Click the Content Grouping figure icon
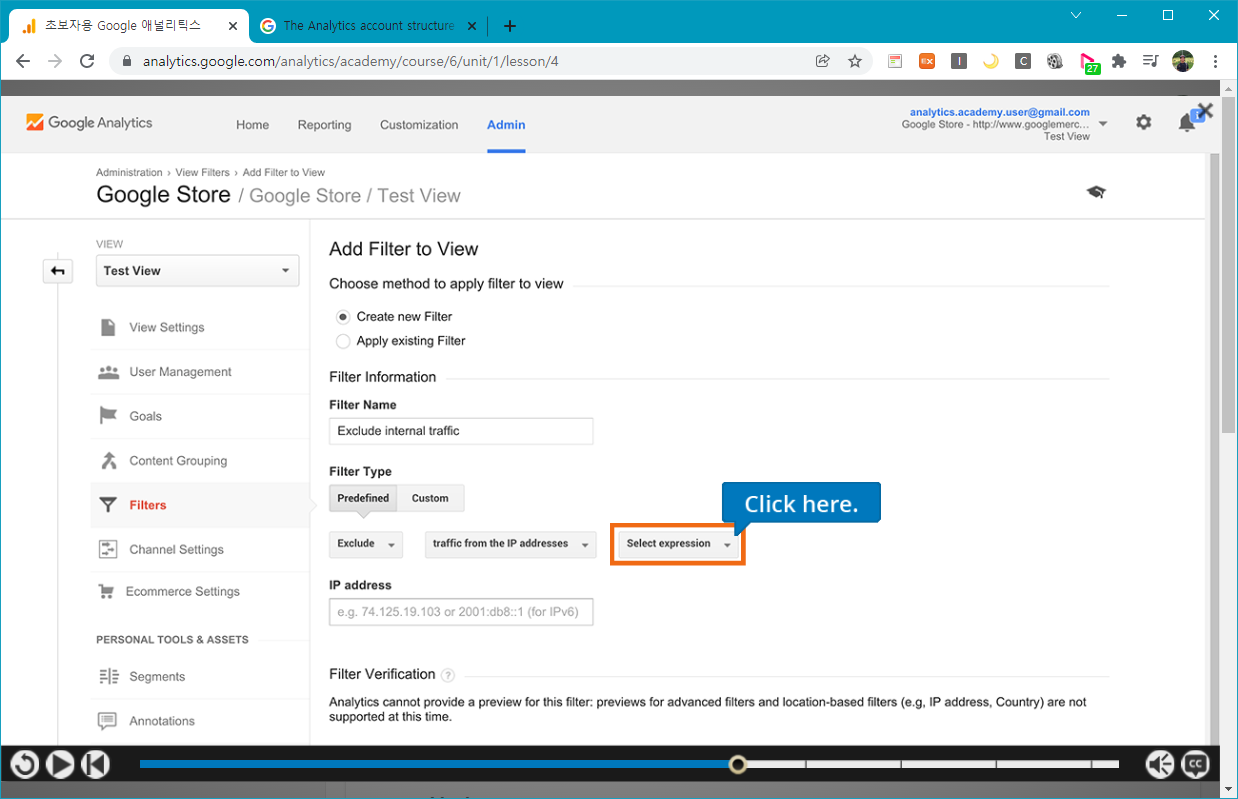Screen dimensions: 1238x799 coord(108,461)
